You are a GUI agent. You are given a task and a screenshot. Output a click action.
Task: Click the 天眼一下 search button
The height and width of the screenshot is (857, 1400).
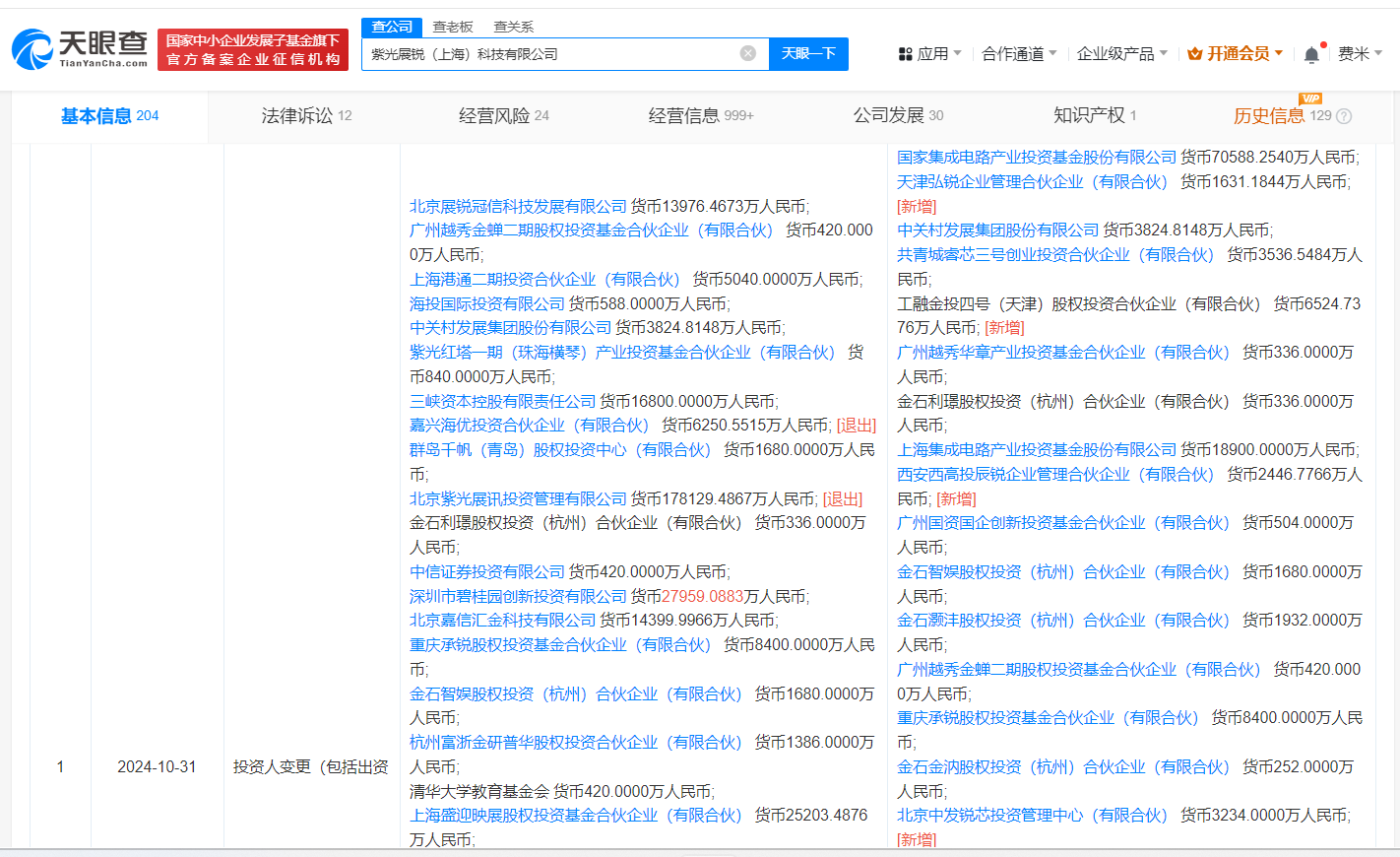808,54
